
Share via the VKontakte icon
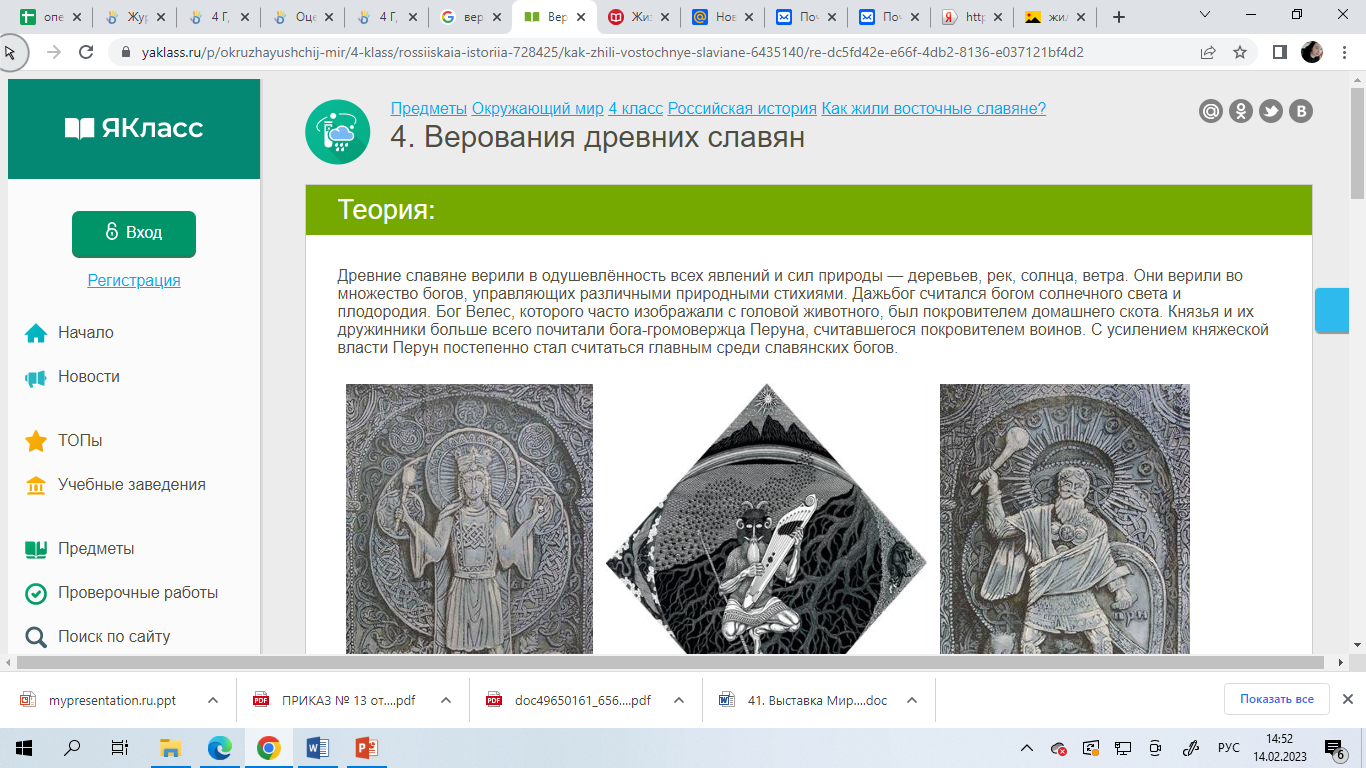tap(1301, 111)
